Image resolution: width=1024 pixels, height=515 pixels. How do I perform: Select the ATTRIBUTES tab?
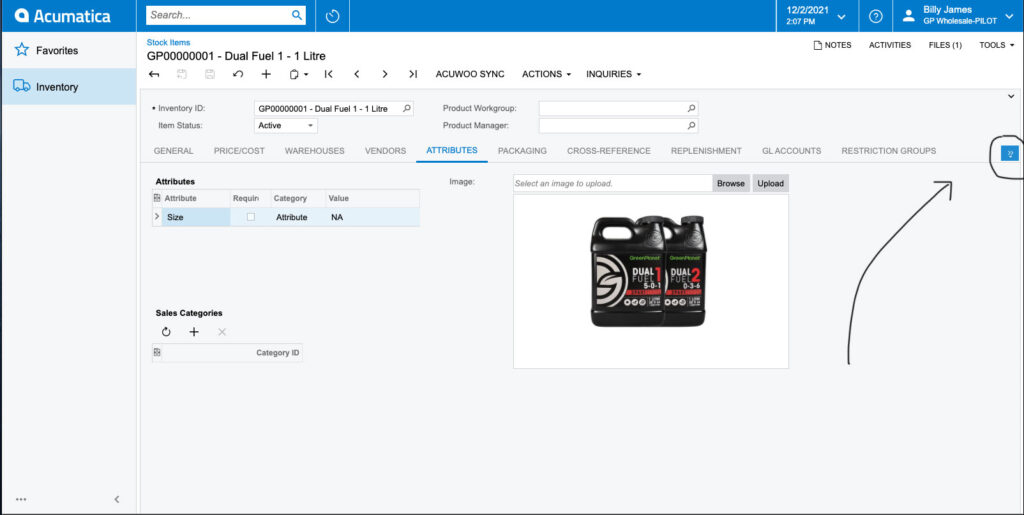[x=452, y=150]
